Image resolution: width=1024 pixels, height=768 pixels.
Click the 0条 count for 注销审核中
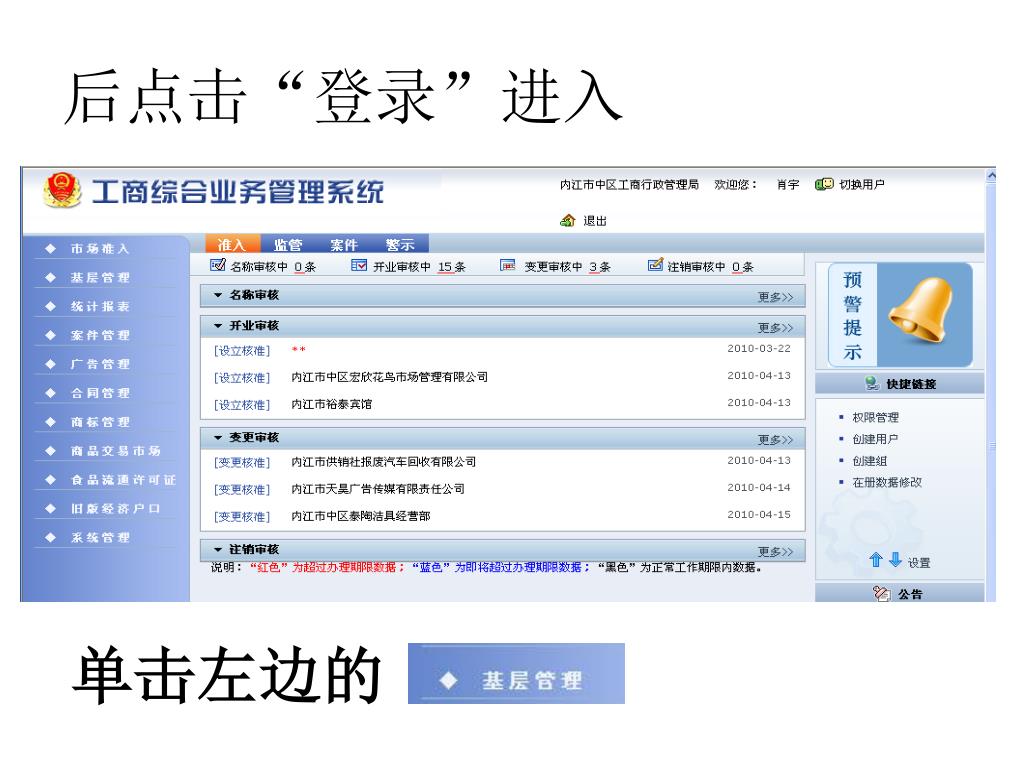click(x=743, y=267)
